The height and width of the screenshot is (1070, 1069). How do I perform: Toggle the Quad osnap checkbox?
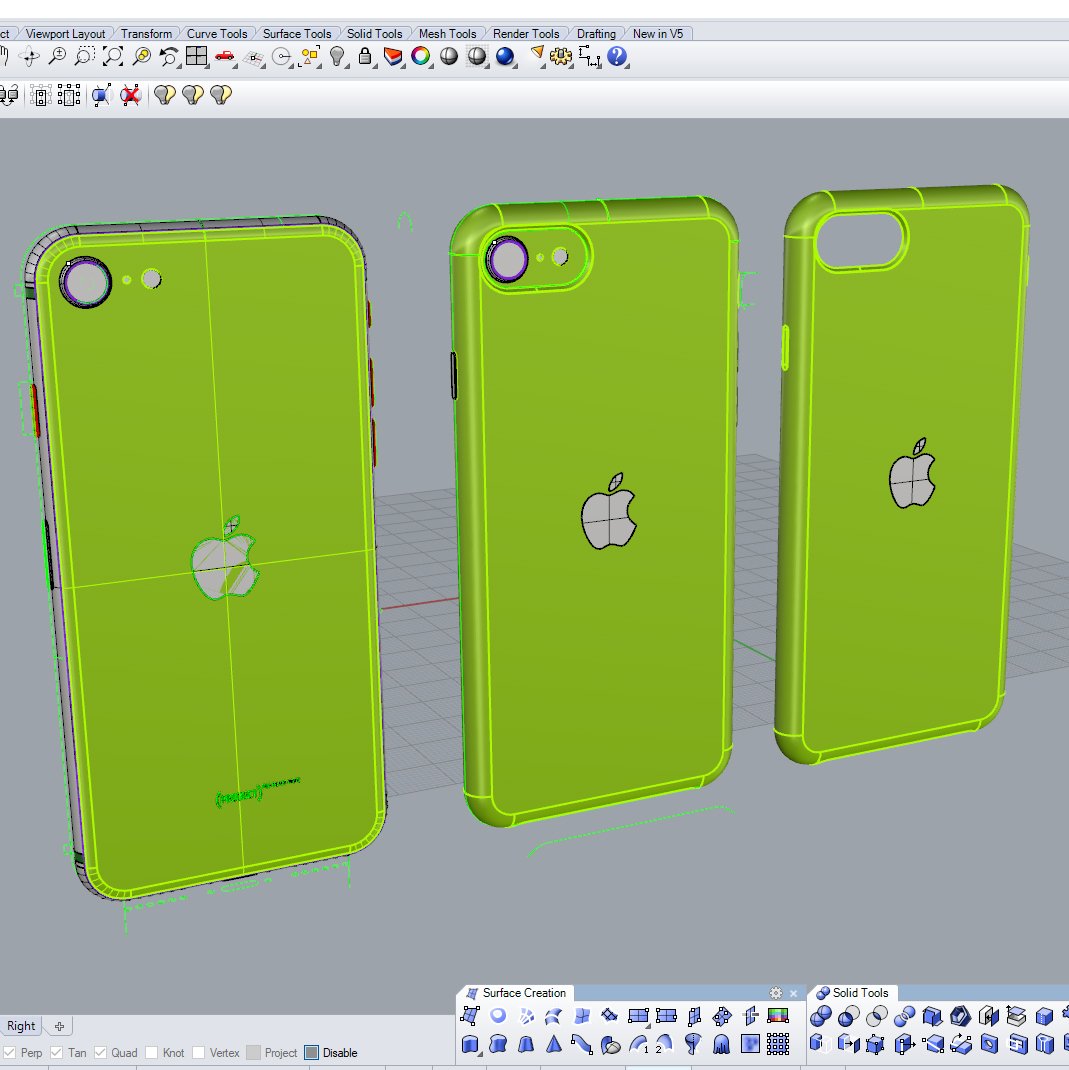[x=100, y=1053]
